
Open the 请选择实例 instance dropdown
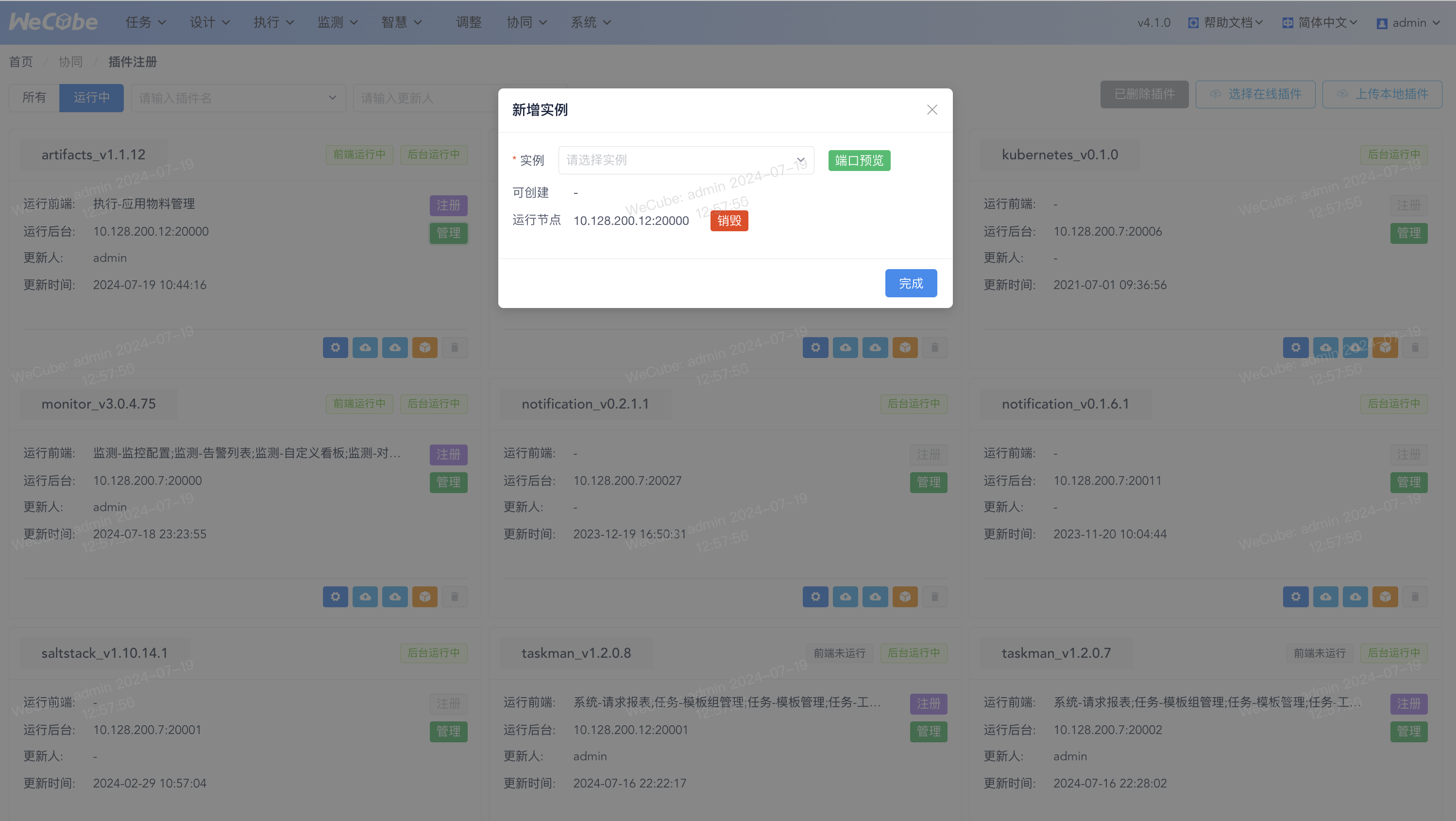686,161
